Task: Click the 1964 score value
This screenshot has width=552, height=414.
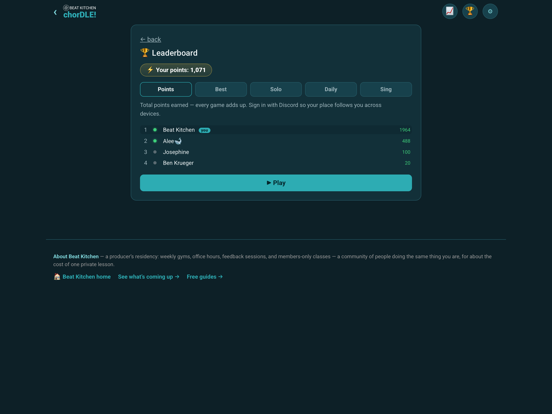Action: (x=405, y=130)
